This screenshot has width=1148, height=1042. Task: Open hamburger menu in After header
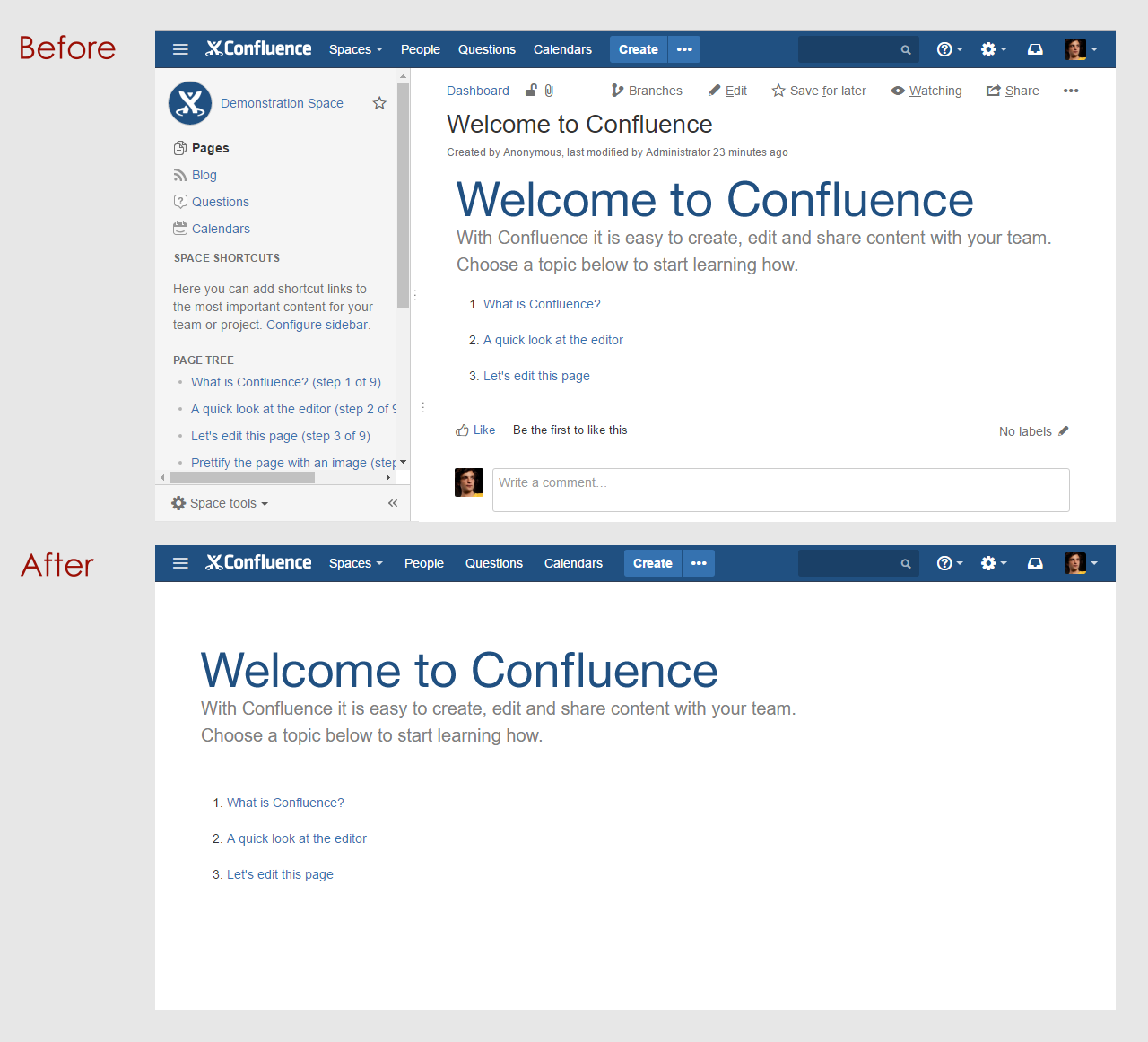tap(180, 563)
